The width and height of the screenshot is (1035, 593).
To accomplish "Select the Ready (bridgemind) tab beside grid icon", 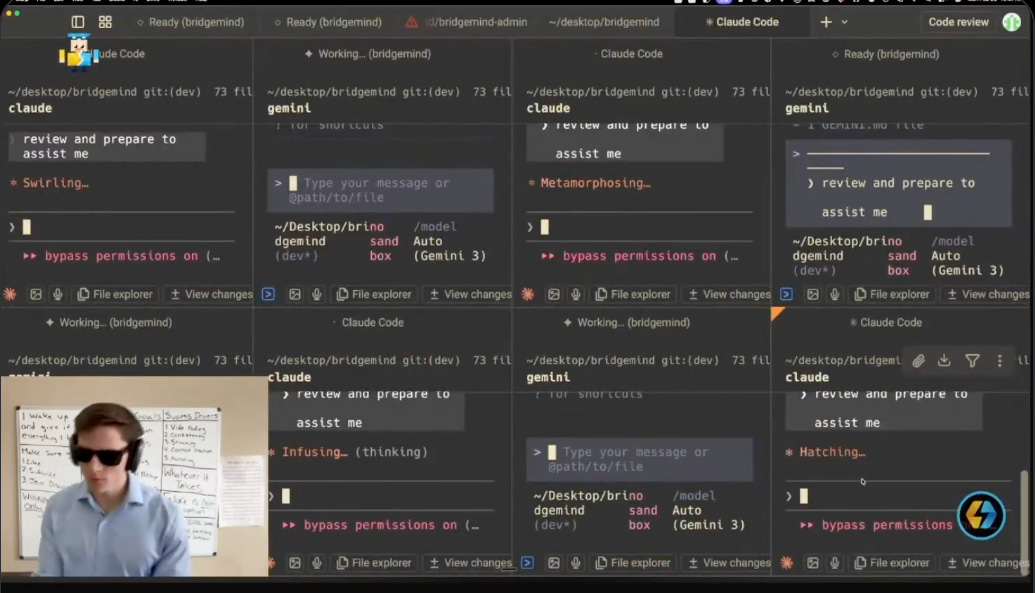I will [x=190, y=22].
